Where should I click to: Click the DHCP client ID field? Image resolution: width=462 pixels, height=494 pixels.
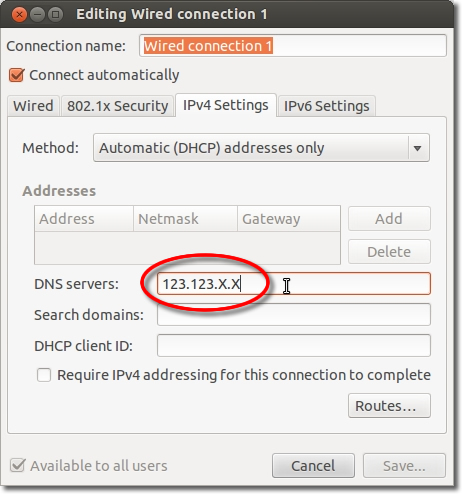click(294, 346)
